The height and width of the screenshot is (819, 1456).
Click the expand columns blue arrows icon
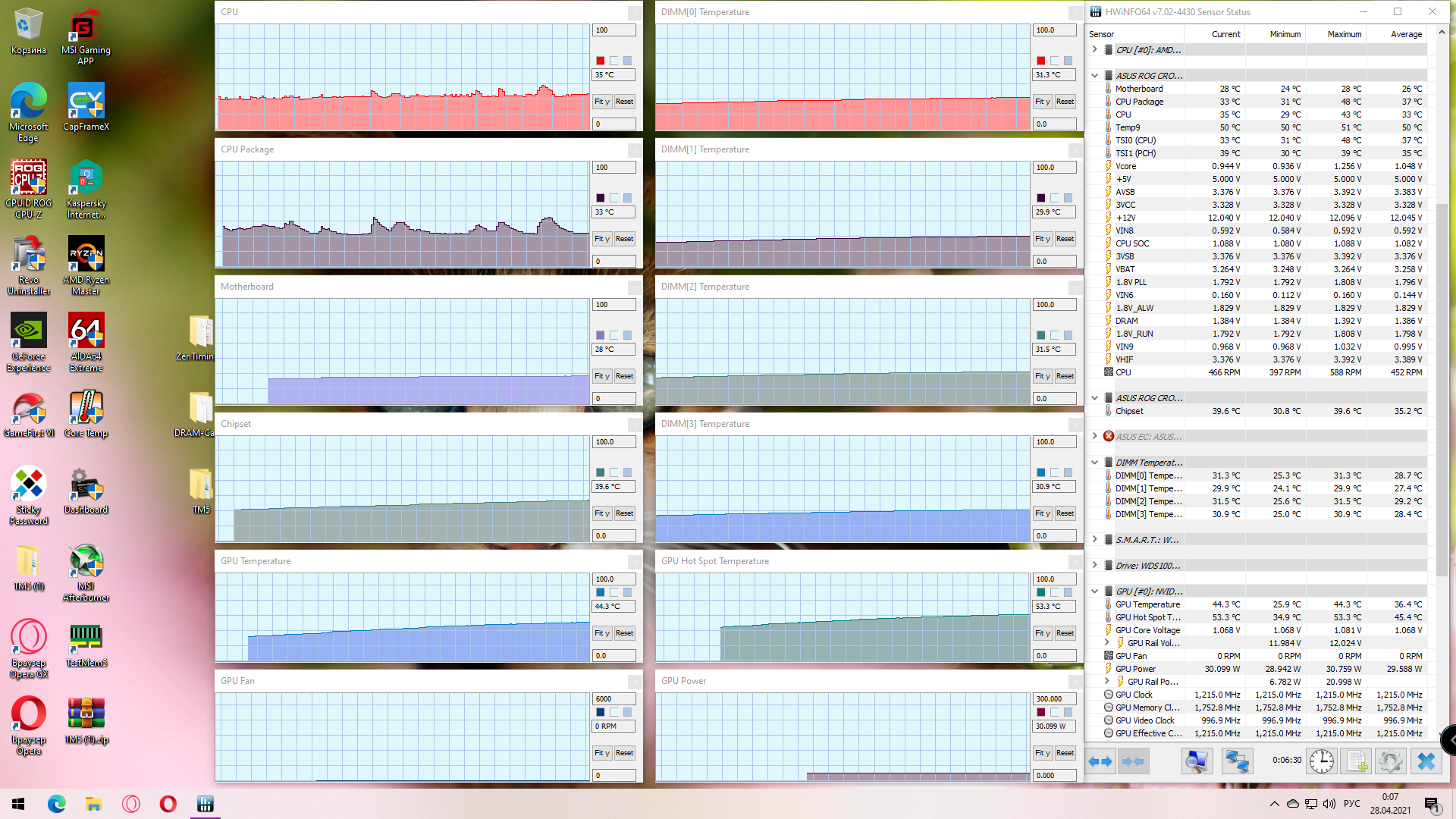point(1100,761)
